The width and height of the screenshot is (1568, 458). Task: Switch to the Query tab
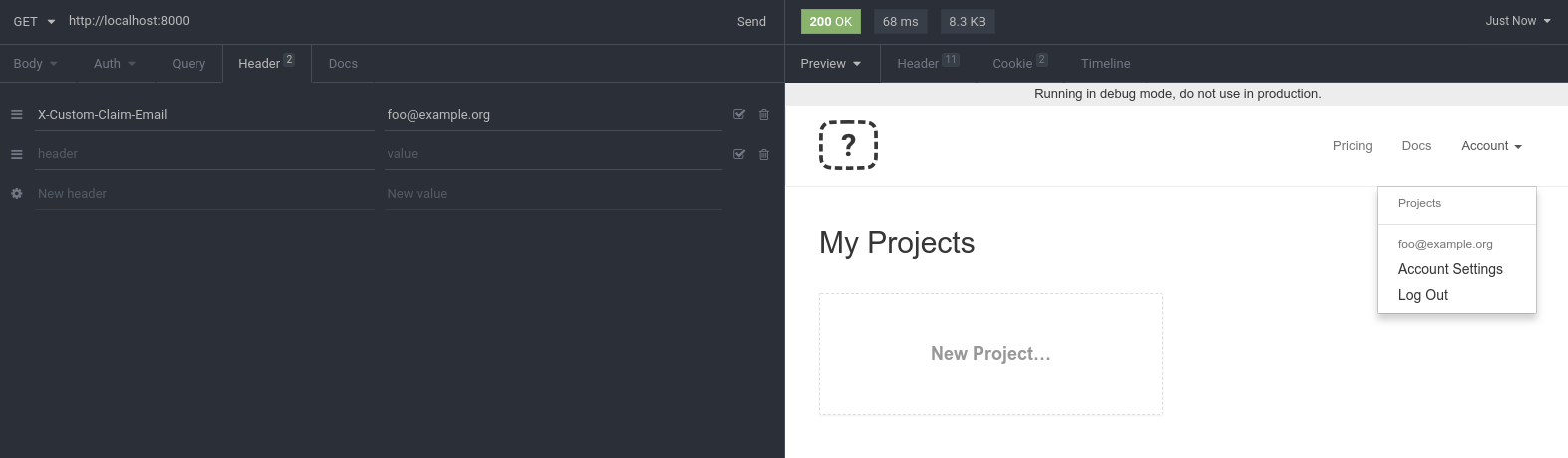click(x=189, y=64)
